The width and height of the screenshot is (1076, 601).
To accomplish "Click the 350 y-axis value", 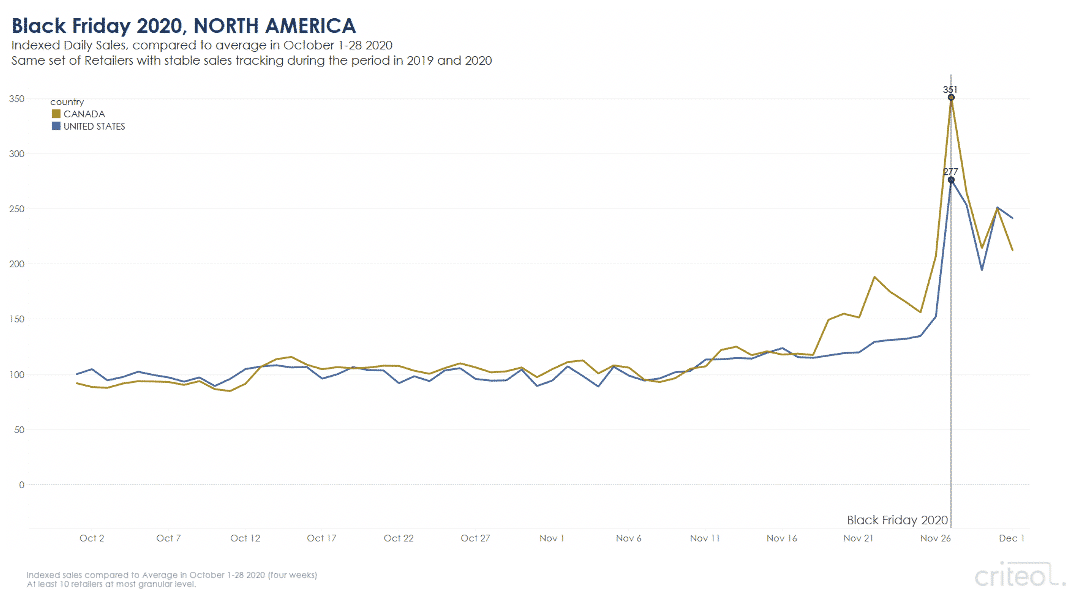I will (x=16, y=99).
